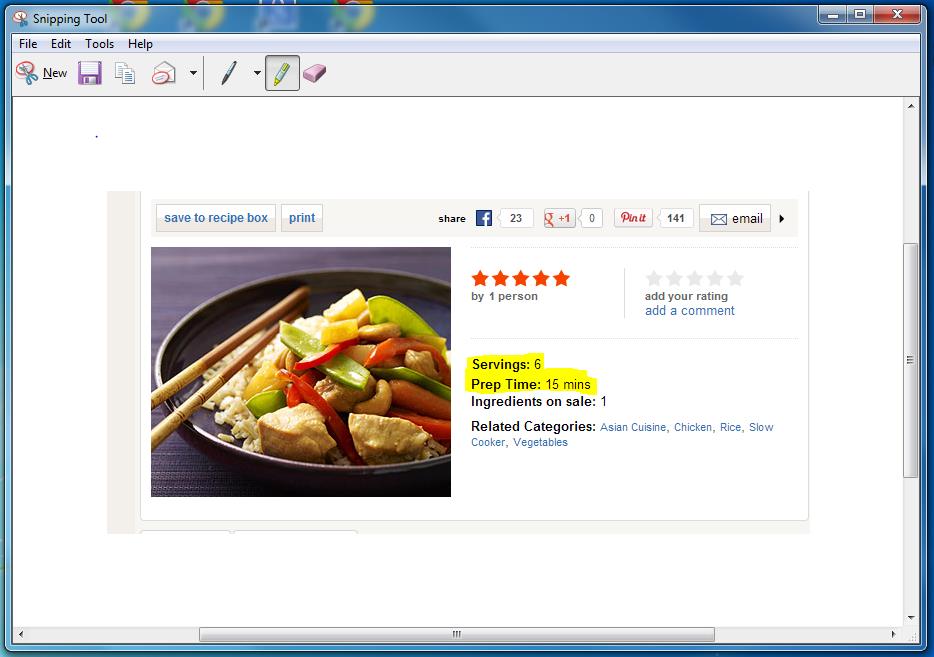Click Prep Time: 15 mins text
The height and width of the screenshot is (657, 934).
pos(531,384)
